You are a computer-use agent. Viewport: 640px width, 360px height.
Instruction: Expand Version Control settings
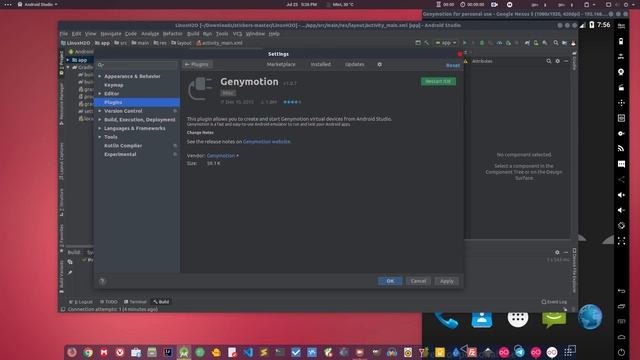coord(100,111)
